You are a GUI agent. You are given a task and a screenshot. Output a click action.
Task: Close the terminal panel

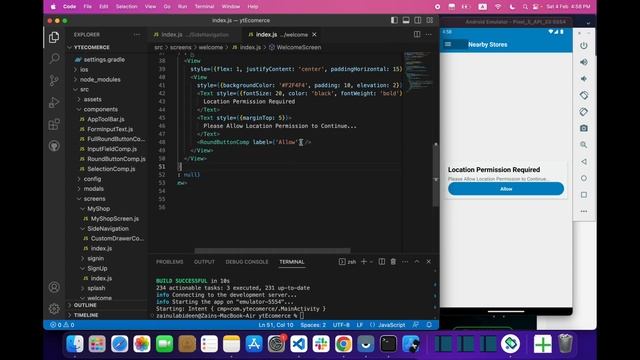[x=429, y=262]
